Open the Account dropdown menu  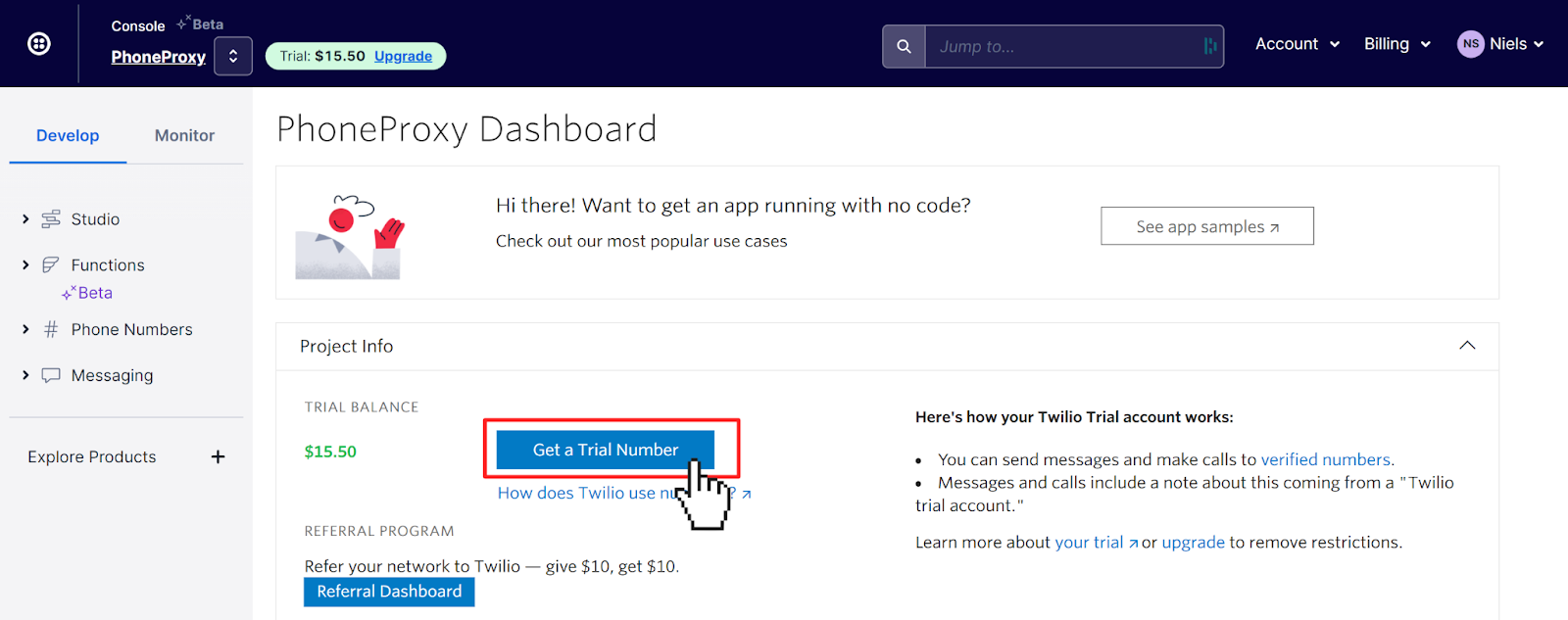coord(1298,44)
